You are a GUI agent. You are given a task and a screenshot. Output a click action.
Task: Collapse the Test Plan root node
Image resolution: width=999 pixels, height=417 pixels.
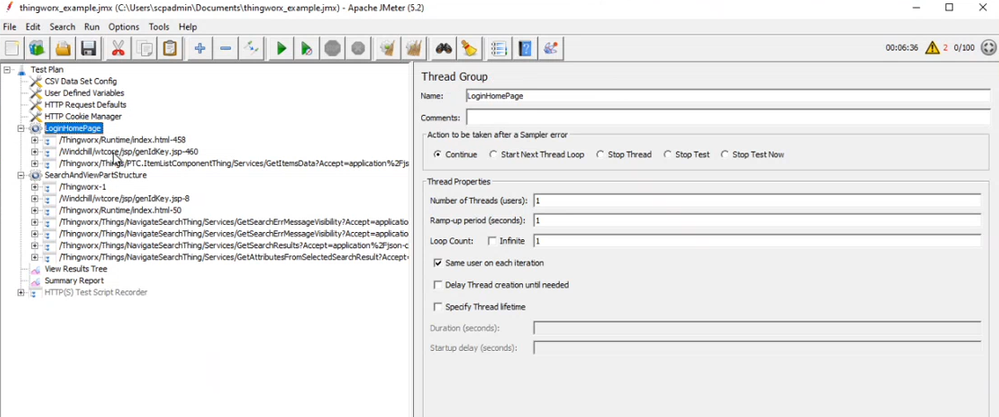pos(6,69)
